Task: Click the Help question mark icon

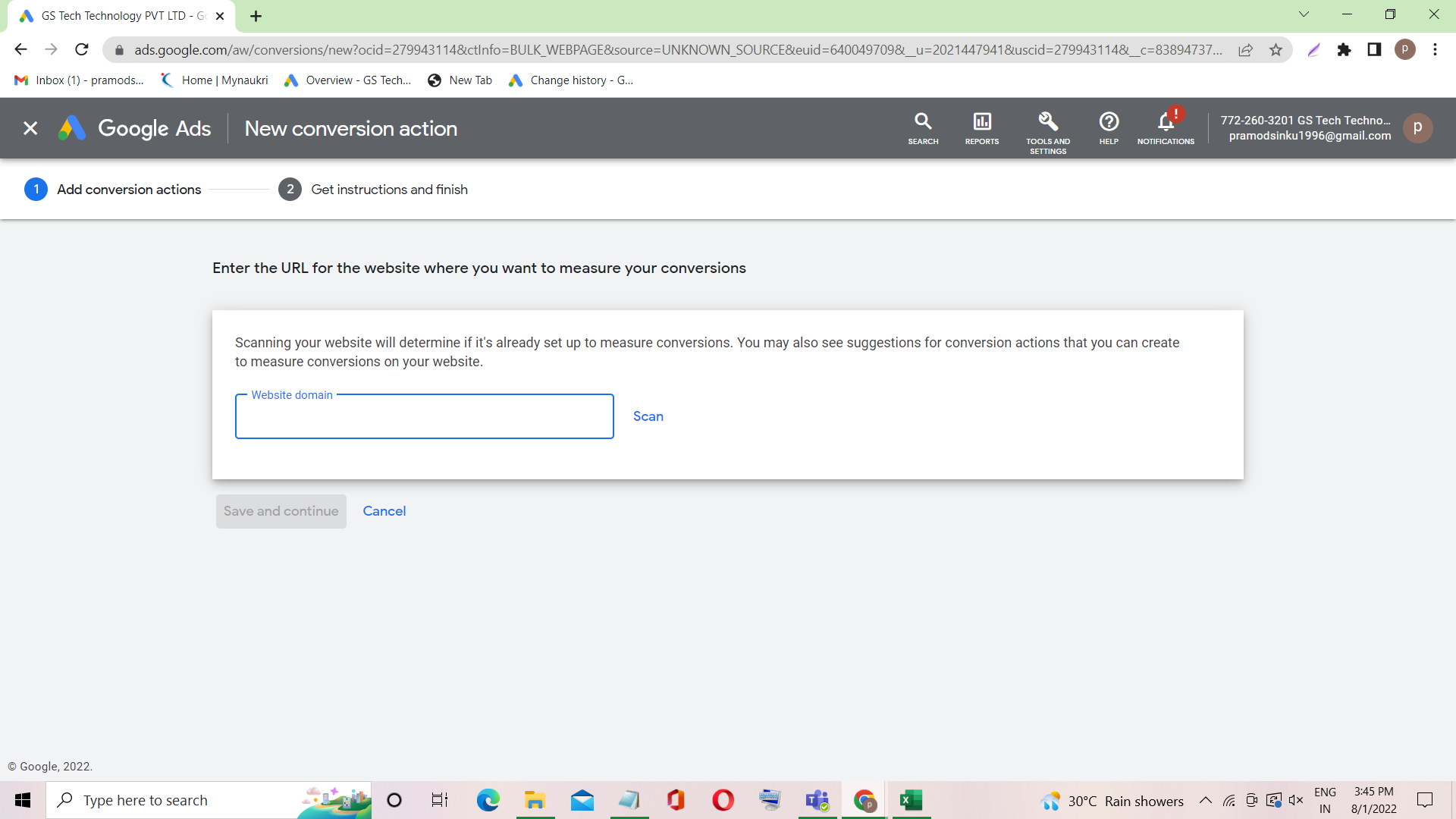Action: point(1109,128)
